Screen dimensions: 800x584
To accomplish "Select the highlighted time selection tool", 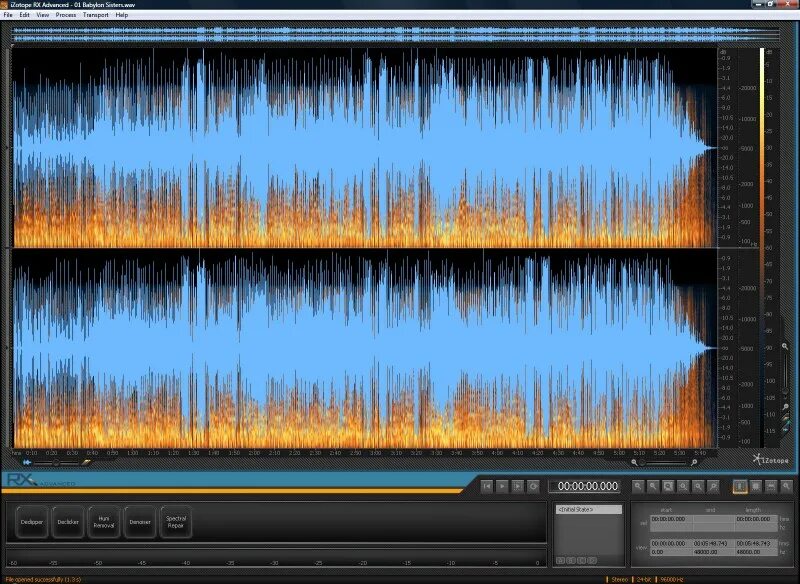I will (x=740, y=486).
